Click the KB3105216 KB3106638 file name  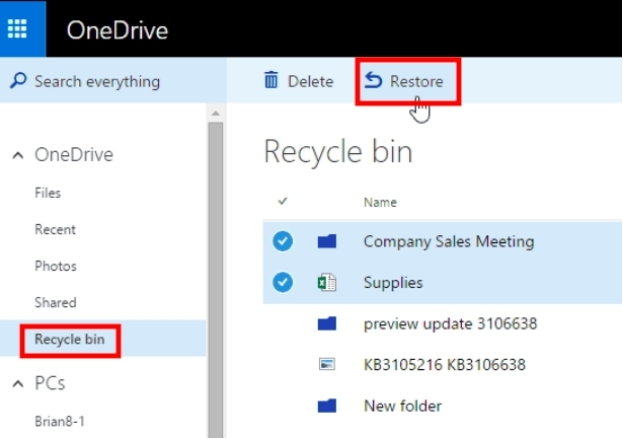click(445, 365)
